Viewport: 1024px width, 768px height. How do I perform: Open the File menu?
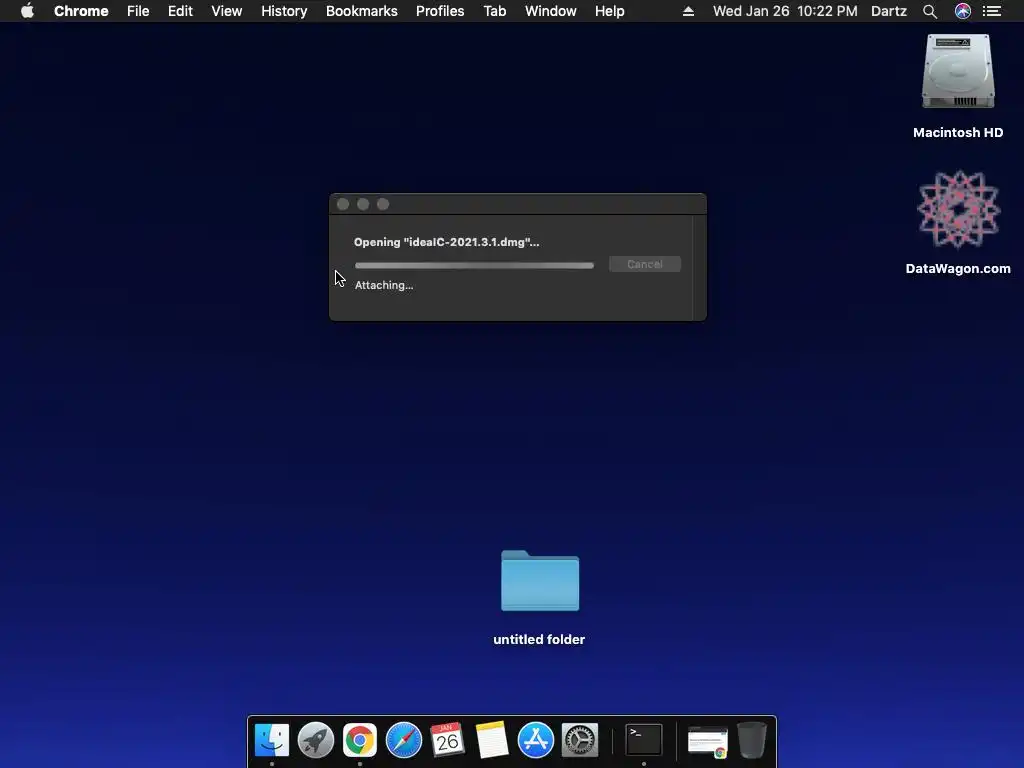pos(138,11)
